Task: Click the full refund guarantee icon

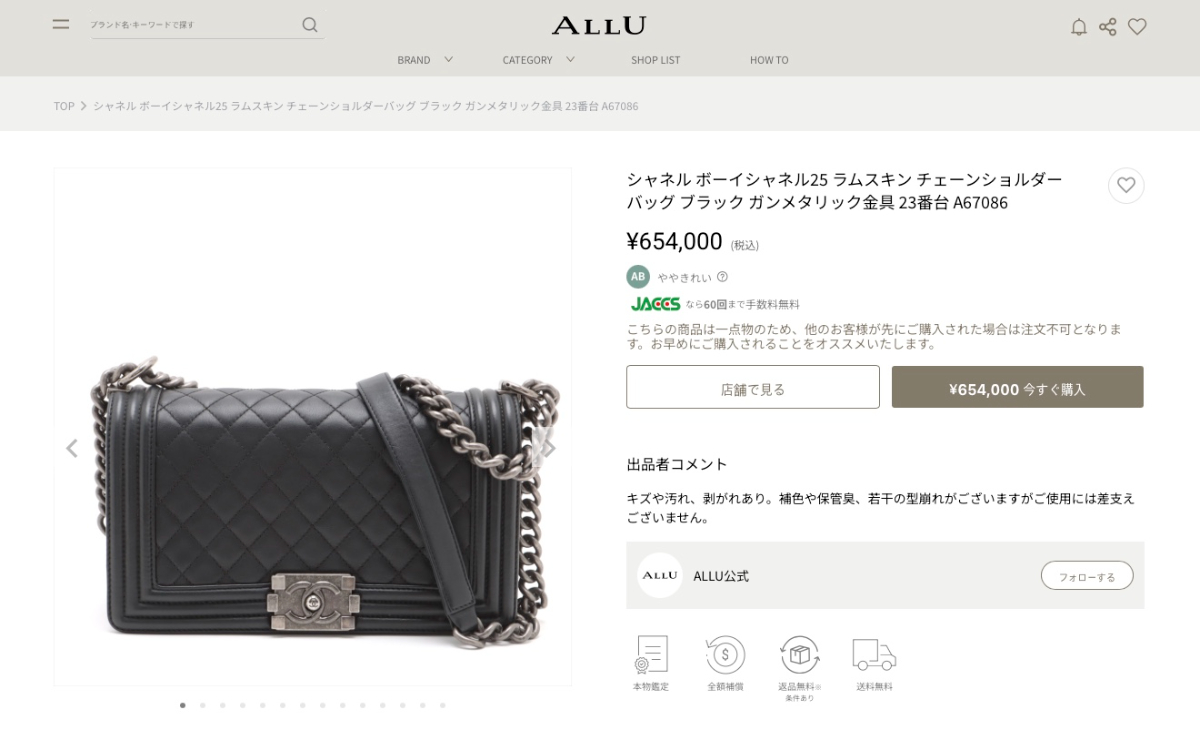Action: (x=725, y=655)
